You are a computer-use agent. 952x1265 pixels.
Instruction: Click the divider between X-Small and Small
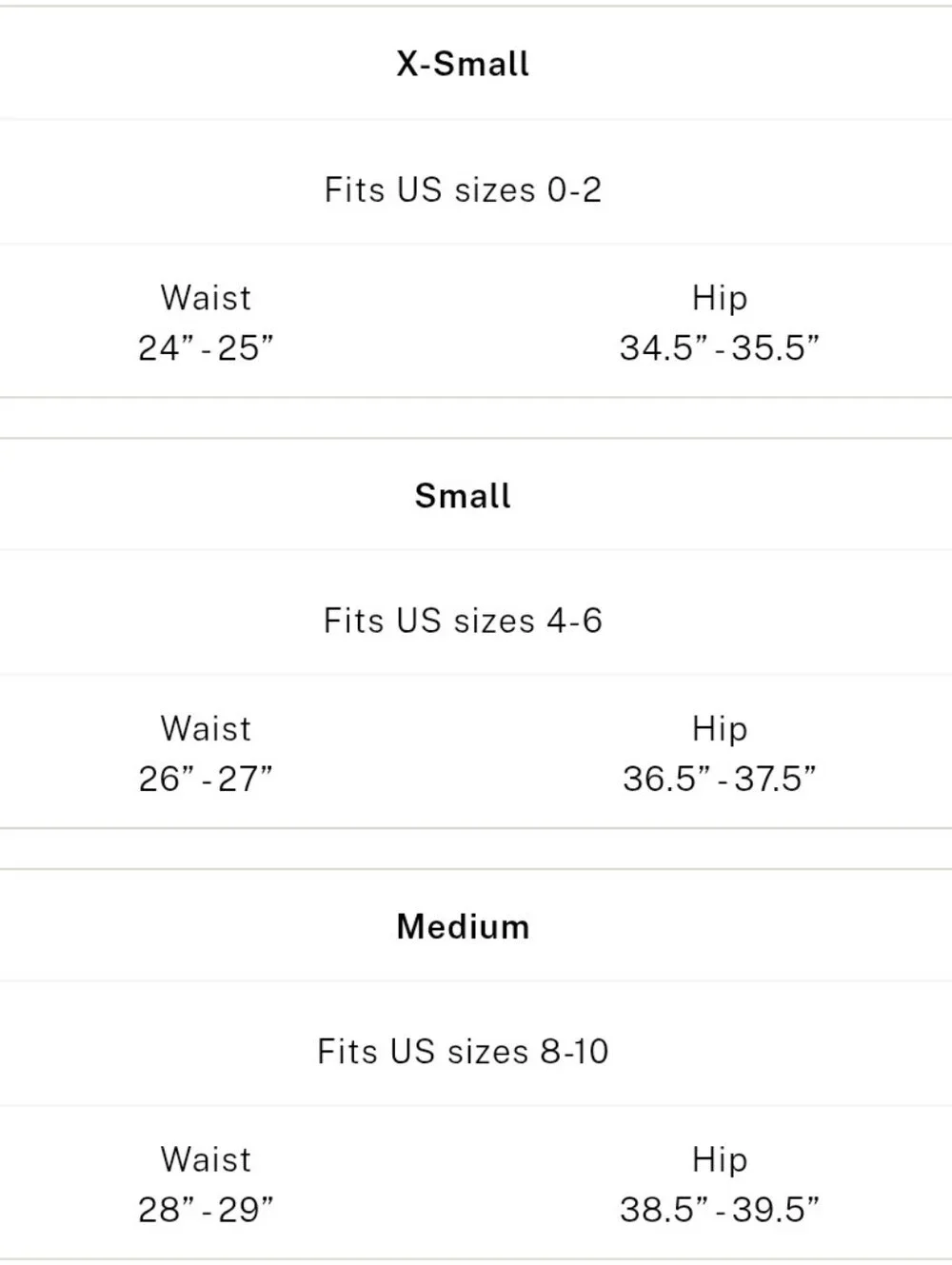[x=476, y=418]
